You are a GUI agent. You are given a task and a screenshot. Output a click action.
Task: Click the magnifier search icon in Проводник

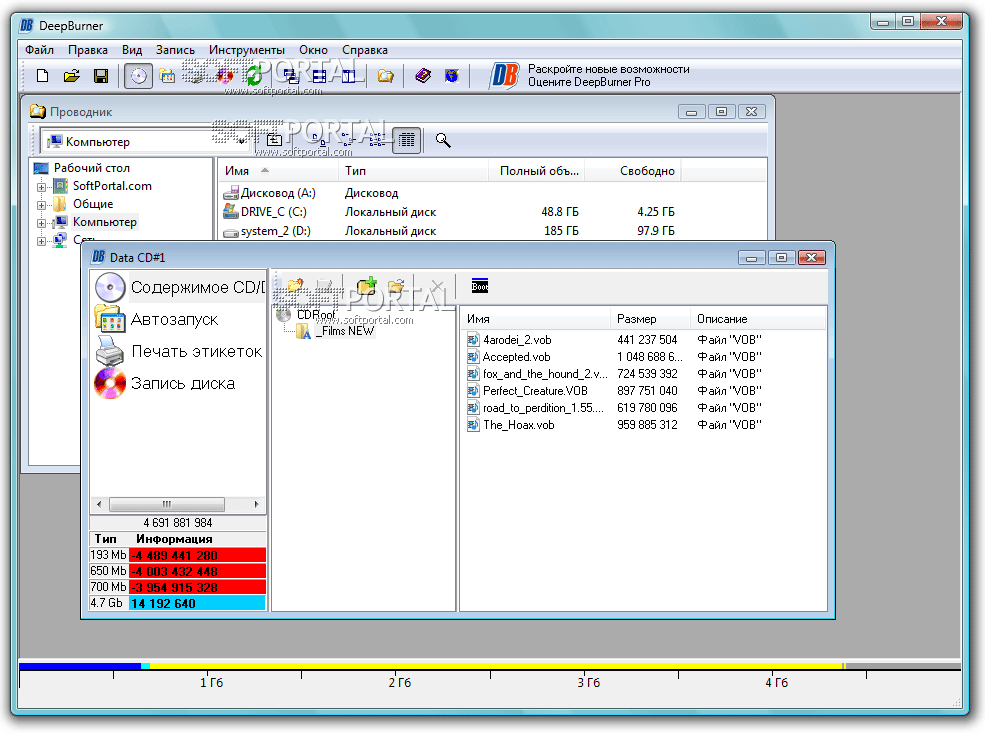coord(443,141)
